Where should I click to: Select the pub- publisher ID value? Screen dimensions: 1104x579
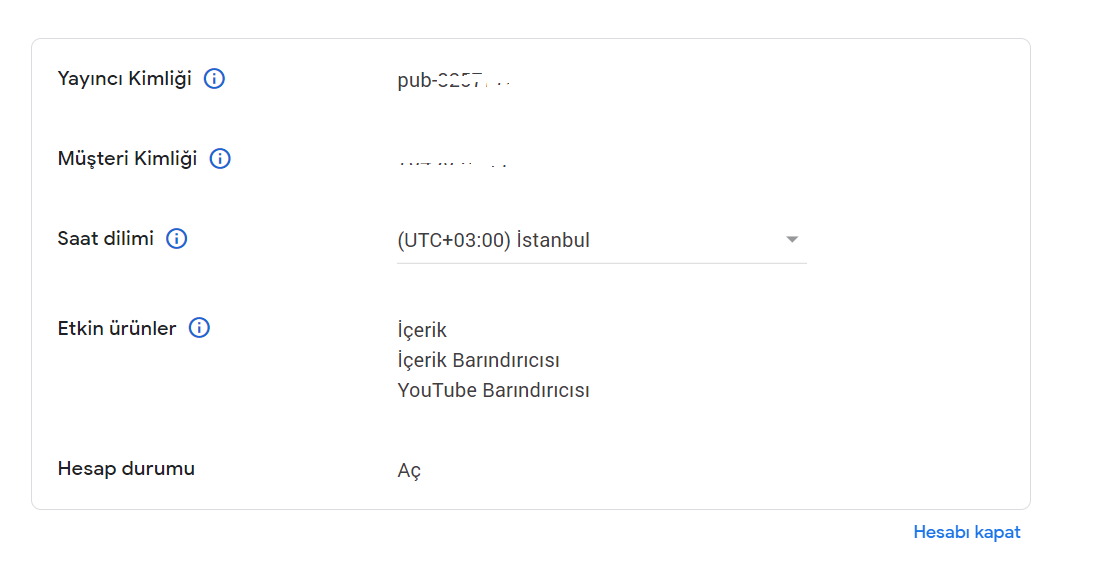pyautogui.click(x=454, y=81)
